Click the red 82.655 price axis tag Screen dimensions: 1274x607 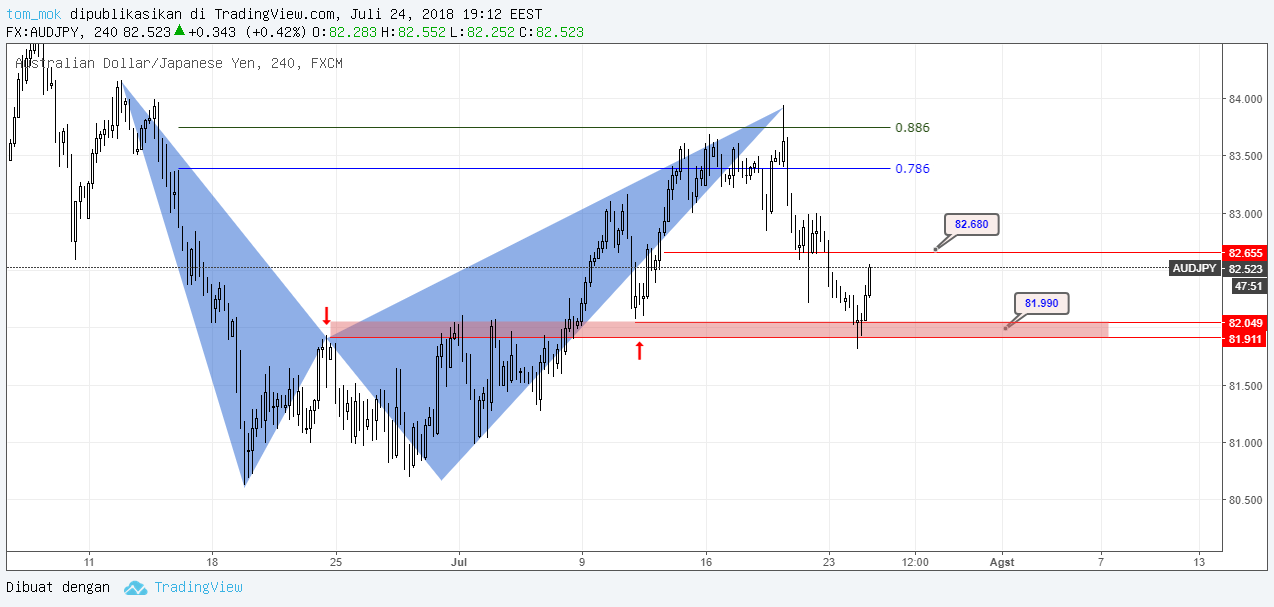pos(1245,253)
